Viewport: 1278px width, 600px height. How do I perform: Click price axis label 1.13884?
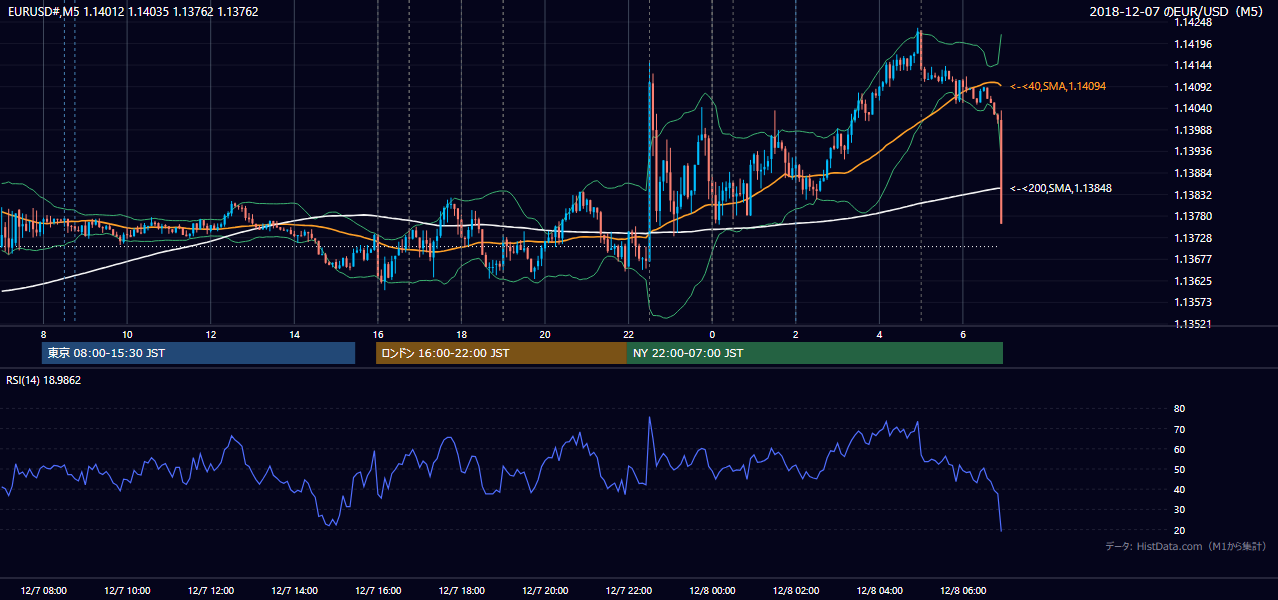tap(1193, 173)
